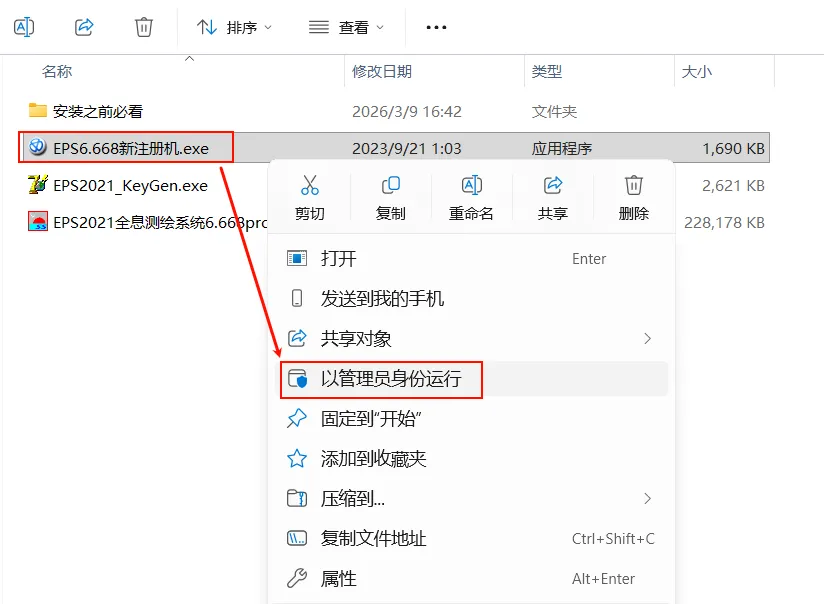
Task: Click the path icon beside 复制文件地址
Action: (x=297, y=538)
